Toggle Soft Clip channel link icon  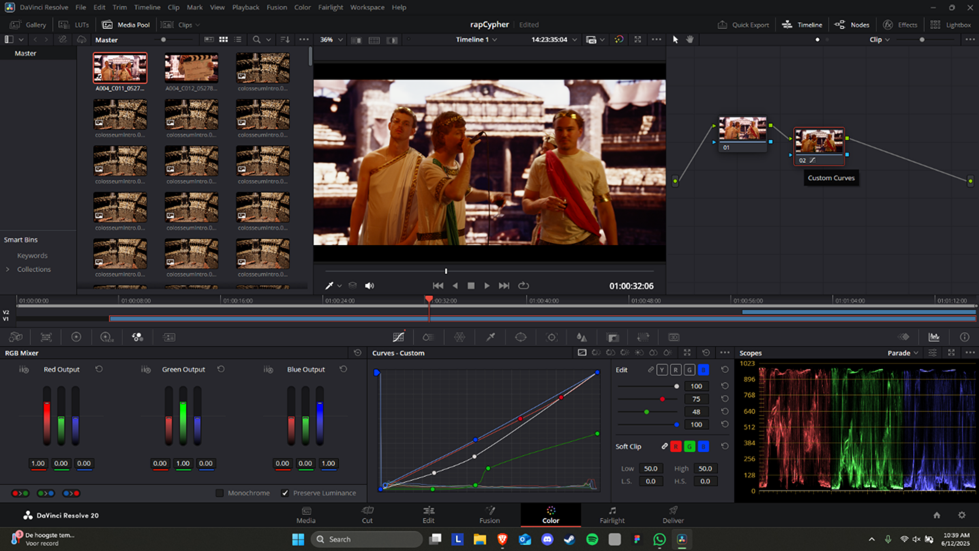(x=664, y=446)
